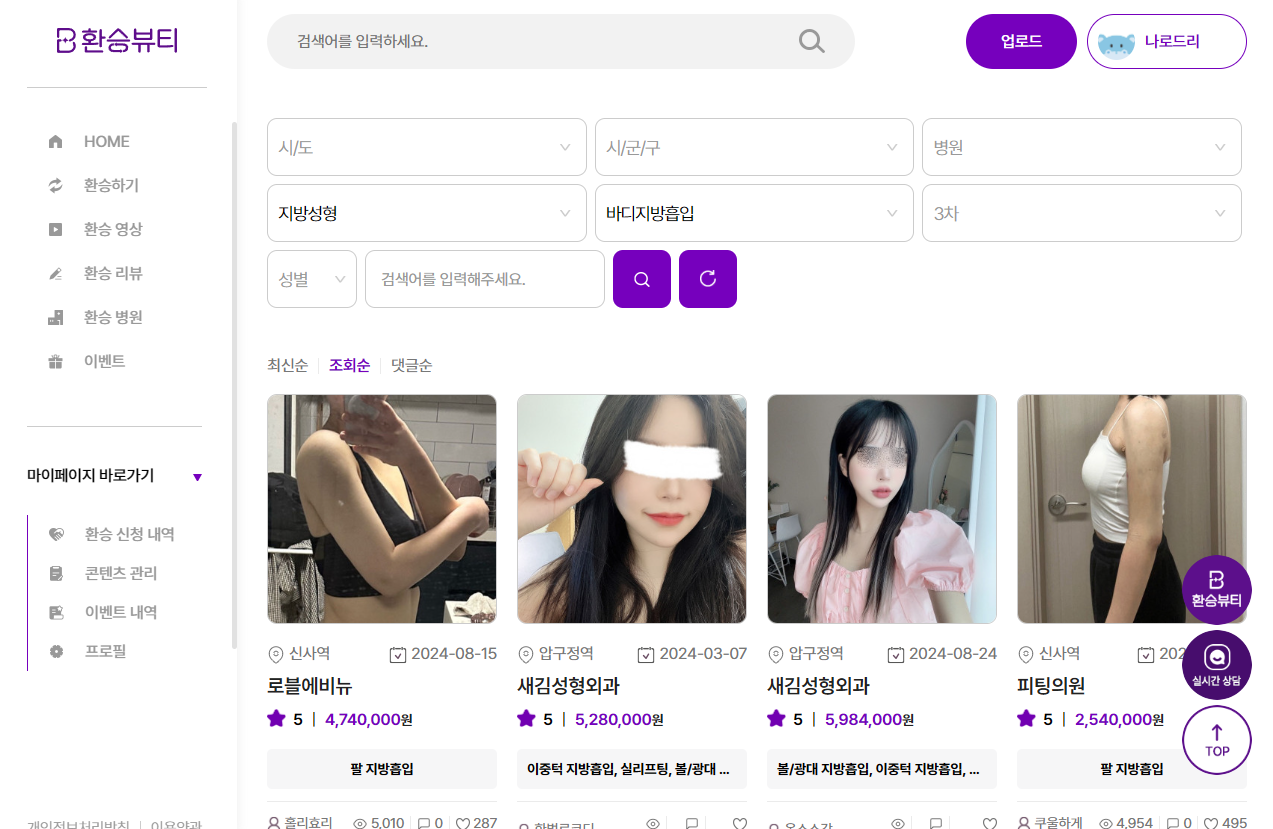Open the 실시간 상담 chat button
Screen dimensions: 1273x829
tap(1217, 665)
